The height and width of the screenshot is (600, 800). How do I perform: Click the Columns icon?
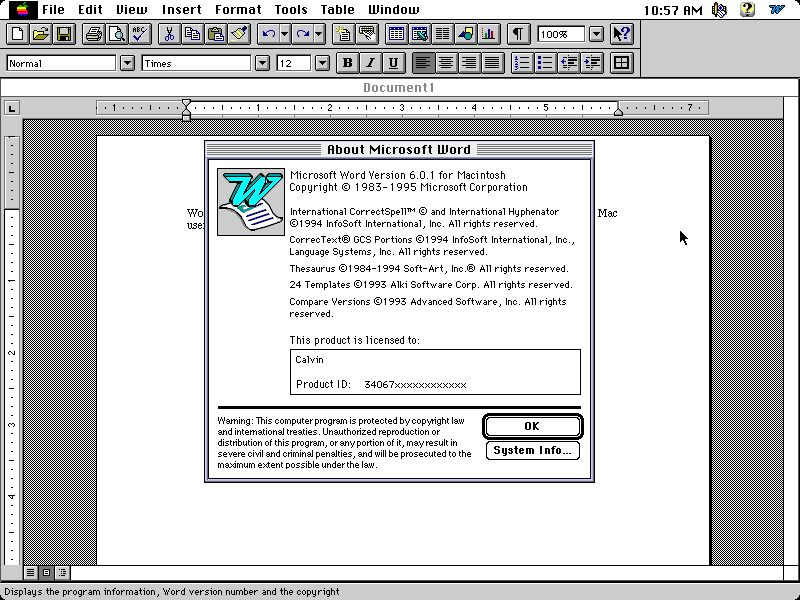pos(442,34)
